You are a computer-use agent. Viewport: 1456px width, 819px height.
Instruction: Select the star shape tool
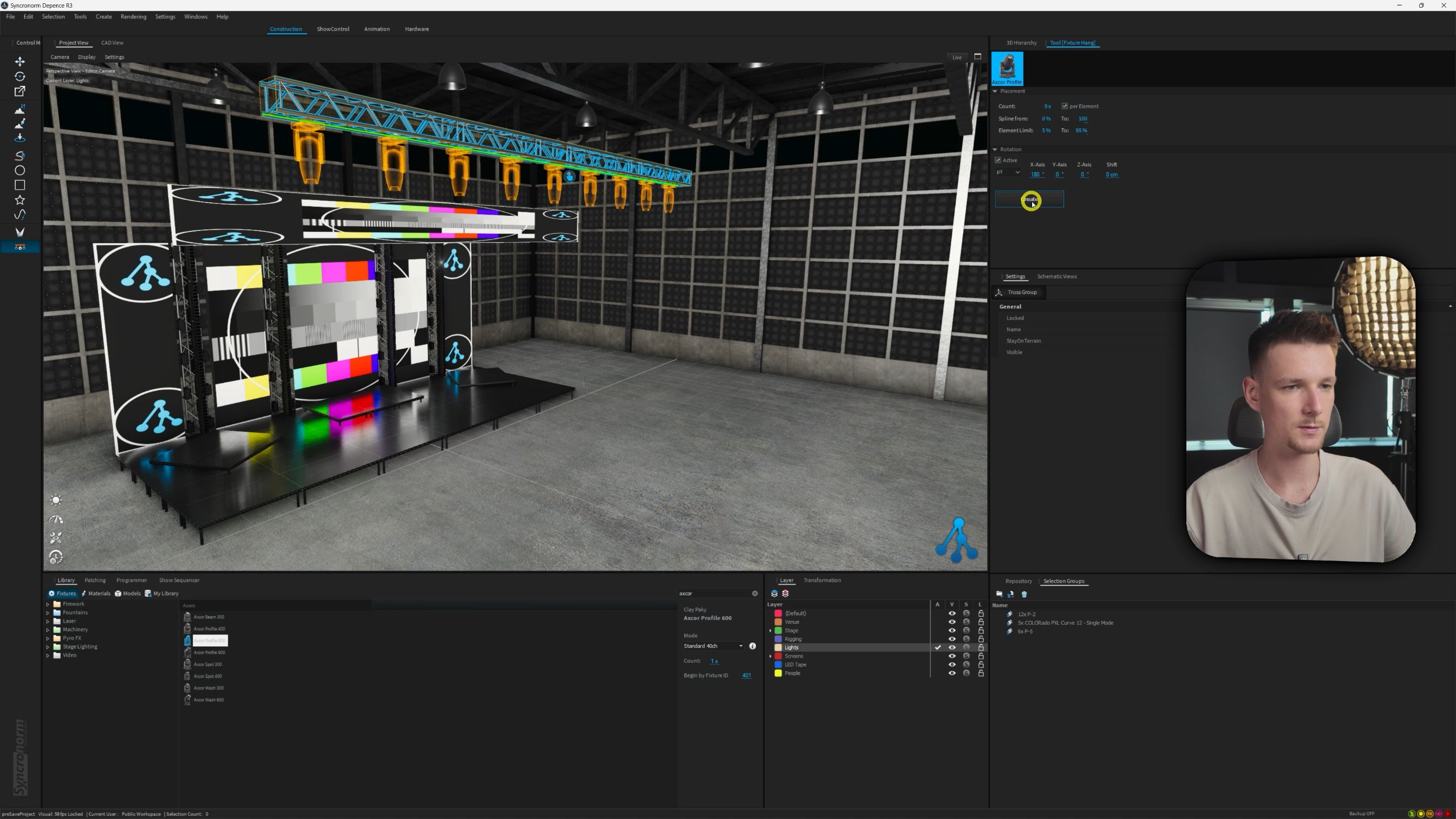20,200
